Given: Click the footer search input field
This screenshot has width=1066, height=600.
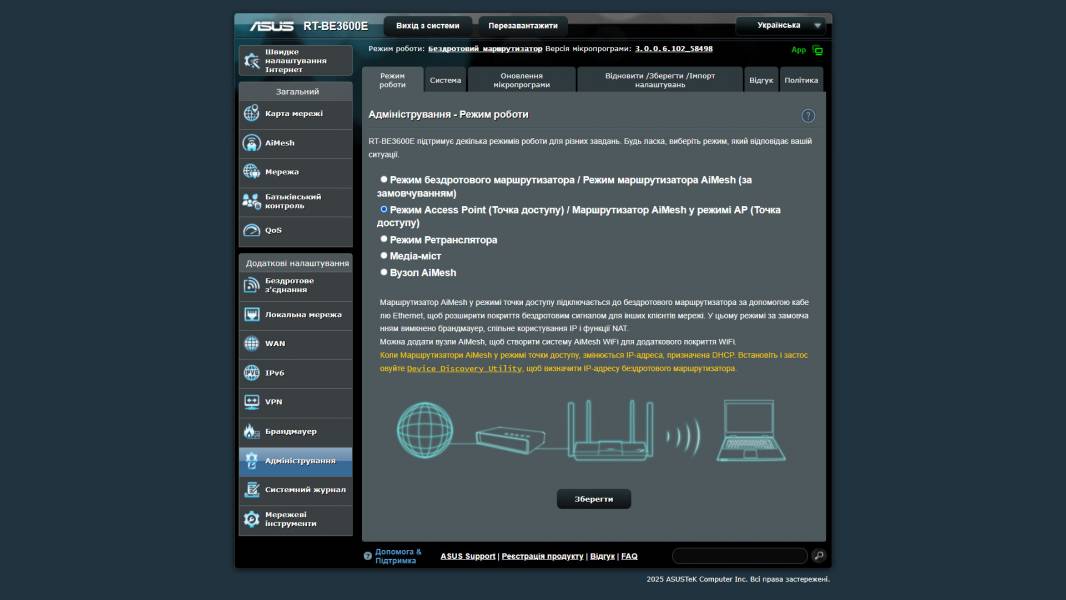Looking at the screenshot, I should [740, 556].
